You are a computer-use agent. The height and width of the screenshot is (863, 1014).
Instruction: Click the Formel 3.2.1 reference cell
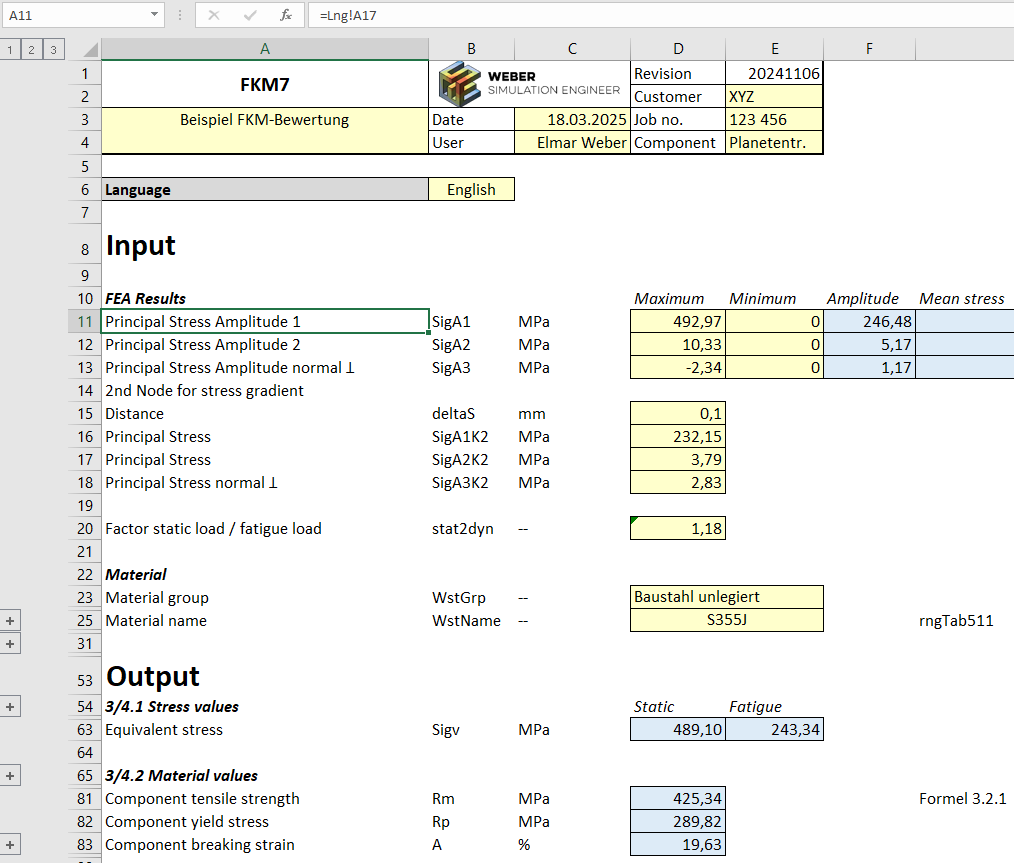(962, 799)
